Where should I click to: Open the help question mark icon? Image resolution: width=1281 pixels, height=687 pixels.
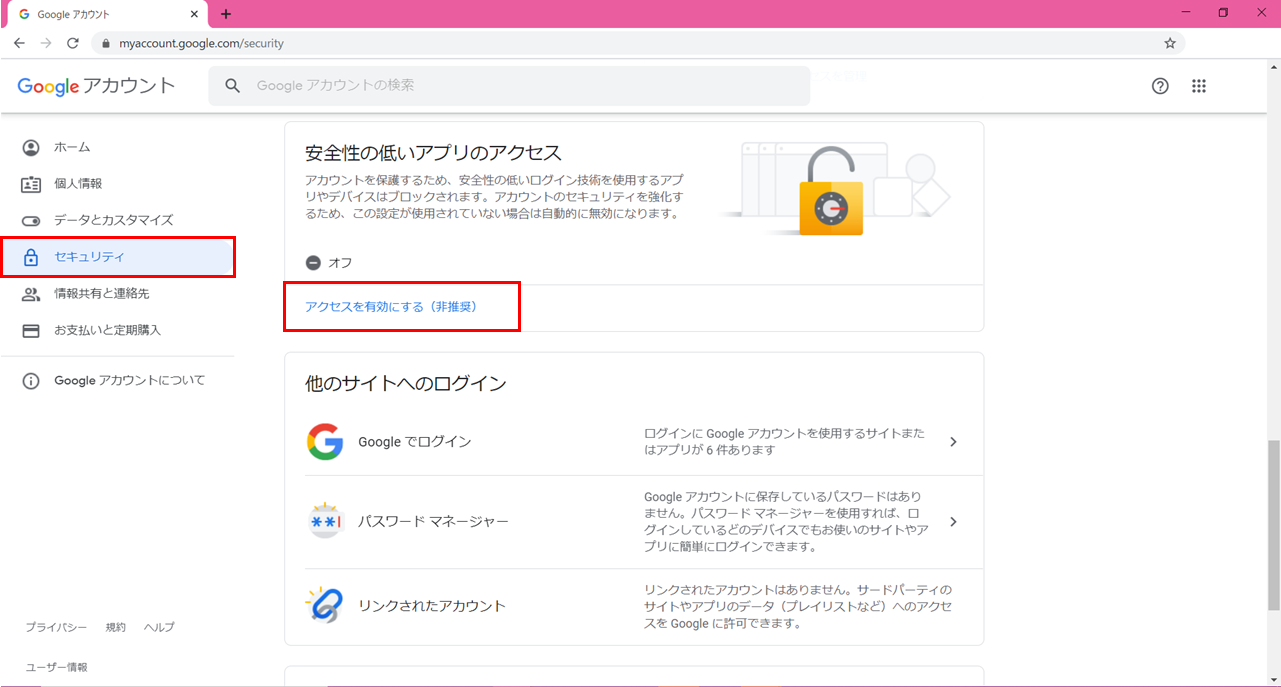pos(1160,86)
